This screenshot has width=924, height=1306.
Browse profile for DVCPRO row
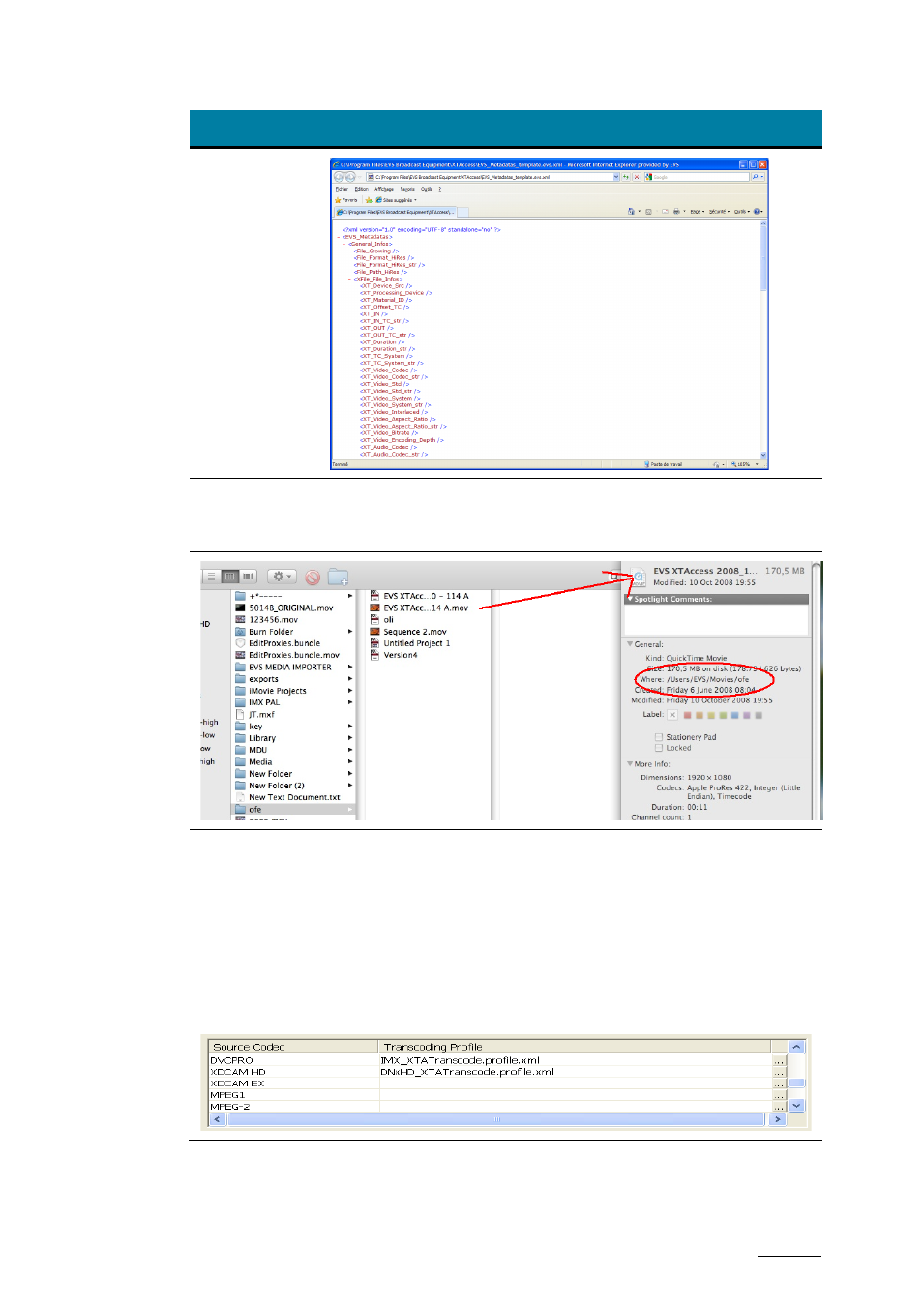click(780, 1061)
